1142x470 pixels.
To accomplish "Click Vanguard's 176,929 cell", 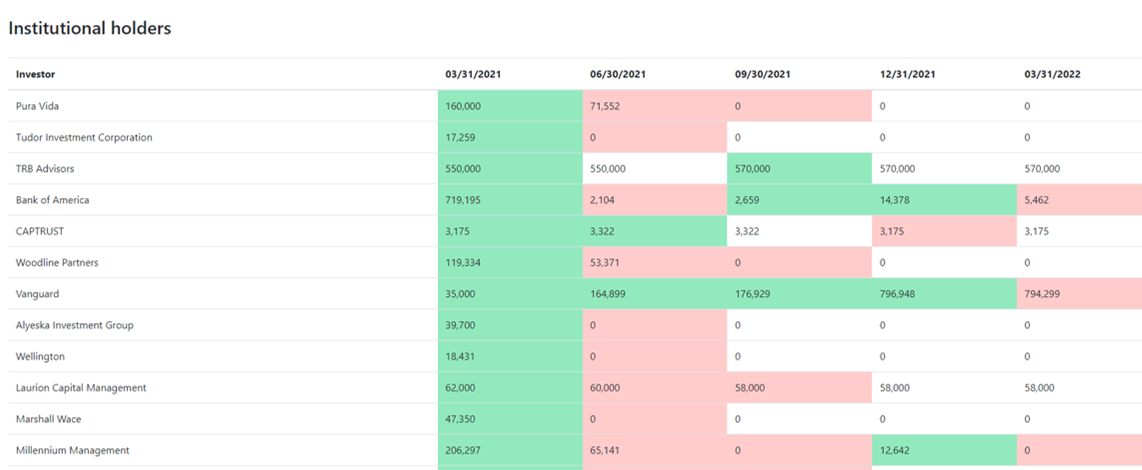I will [799, 294].
